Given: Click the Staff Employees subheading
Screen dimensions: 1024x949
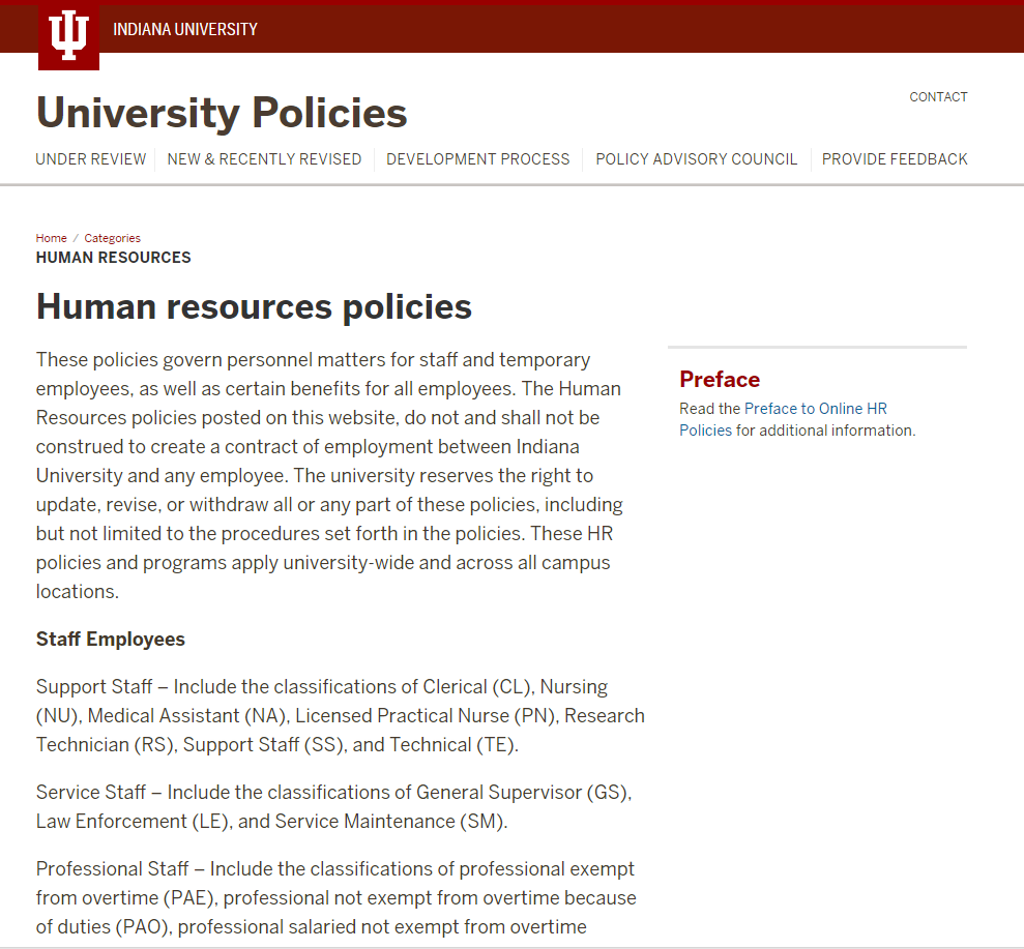Looking at the screenshot, I should click(x=110, y=639).
